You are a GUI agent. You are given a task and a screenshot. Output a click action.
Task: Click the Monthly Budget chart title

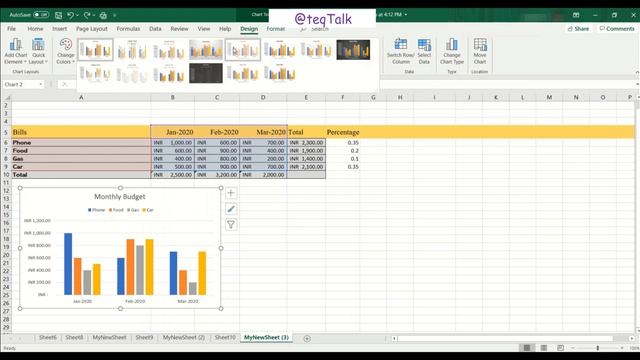tap(120, 196)
